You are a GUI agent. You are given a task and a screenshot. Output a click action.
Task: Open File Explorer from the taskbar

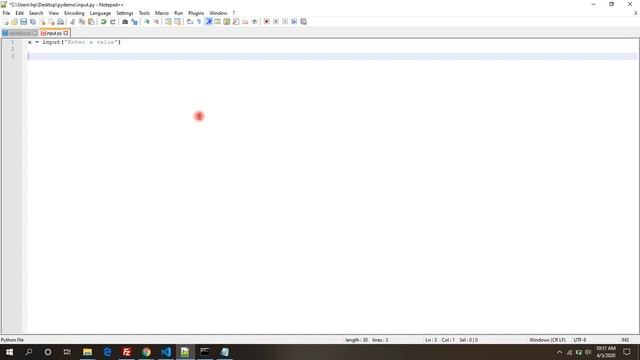click(x=87, y=352)
